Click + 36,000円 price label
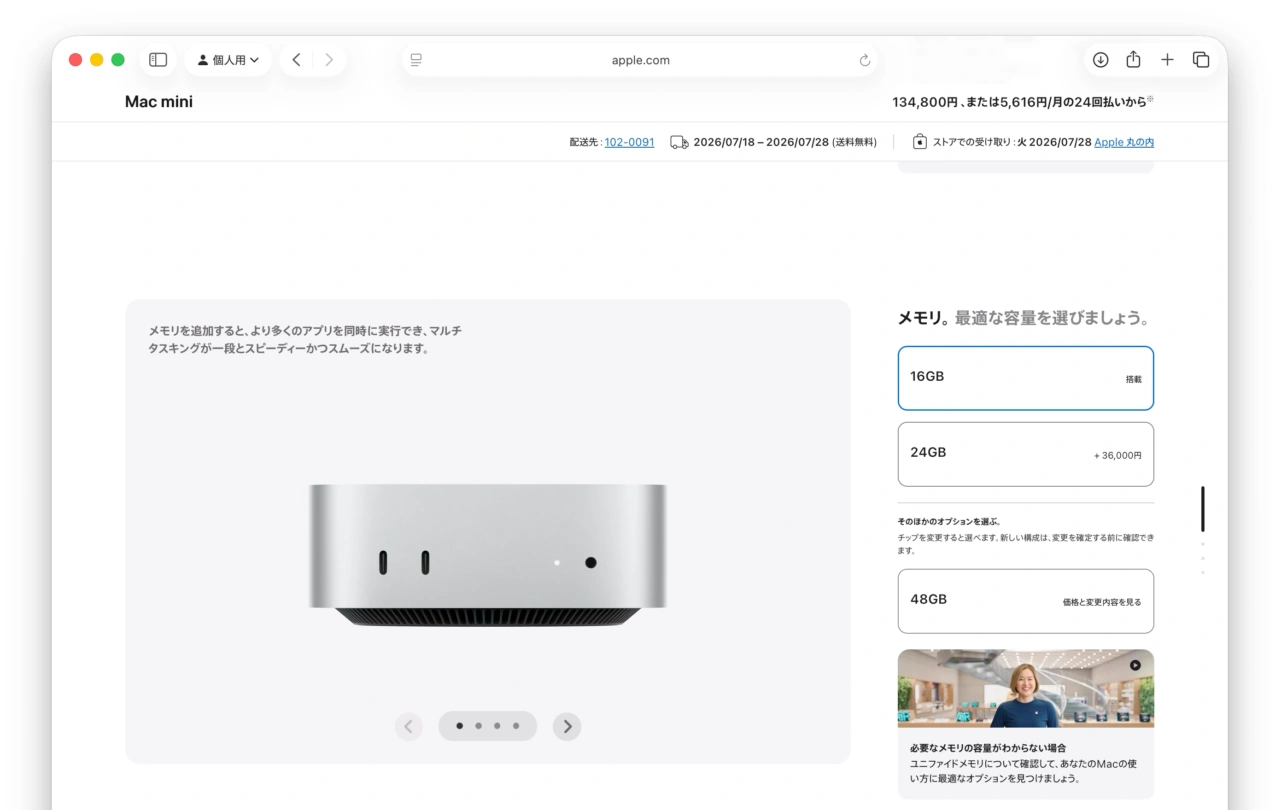Viewport: 1280px width, 810px height. [1117, 455]
